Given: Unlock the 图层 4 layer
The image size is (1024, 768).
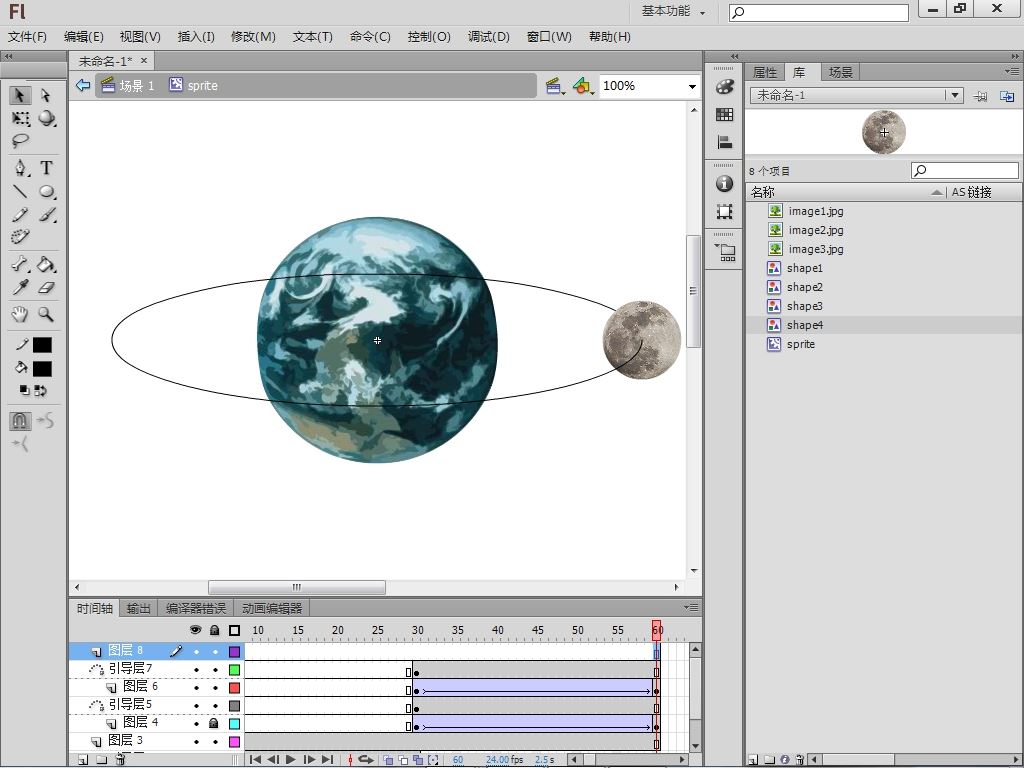Looking at the screenshot, I should (x=214, y=723).
